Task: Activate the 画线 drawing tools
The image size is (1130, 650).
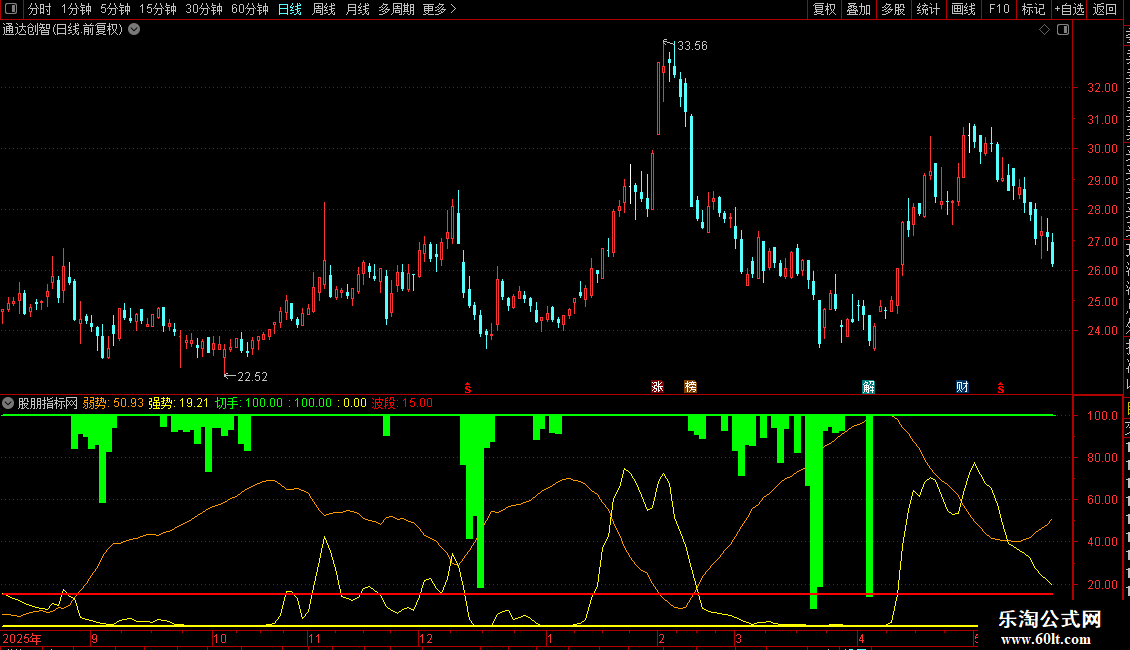Action: [963, 9]
